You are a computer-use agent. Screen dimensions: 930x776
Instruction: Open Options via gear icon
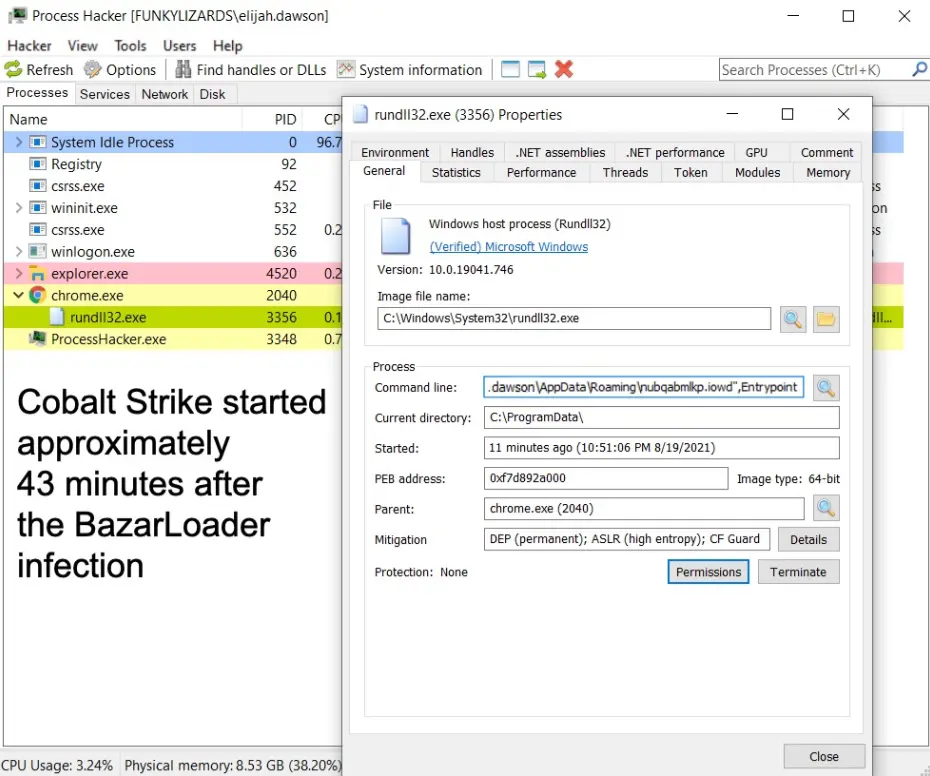93,69
